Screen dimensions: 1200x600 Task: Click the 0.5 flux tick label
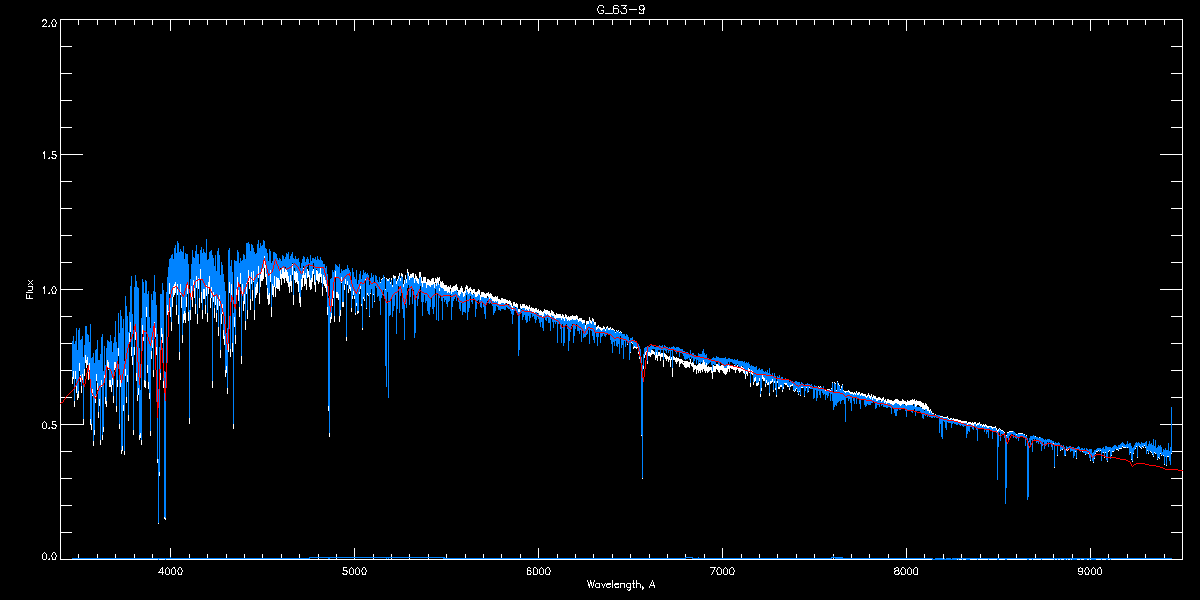[48, 424]
